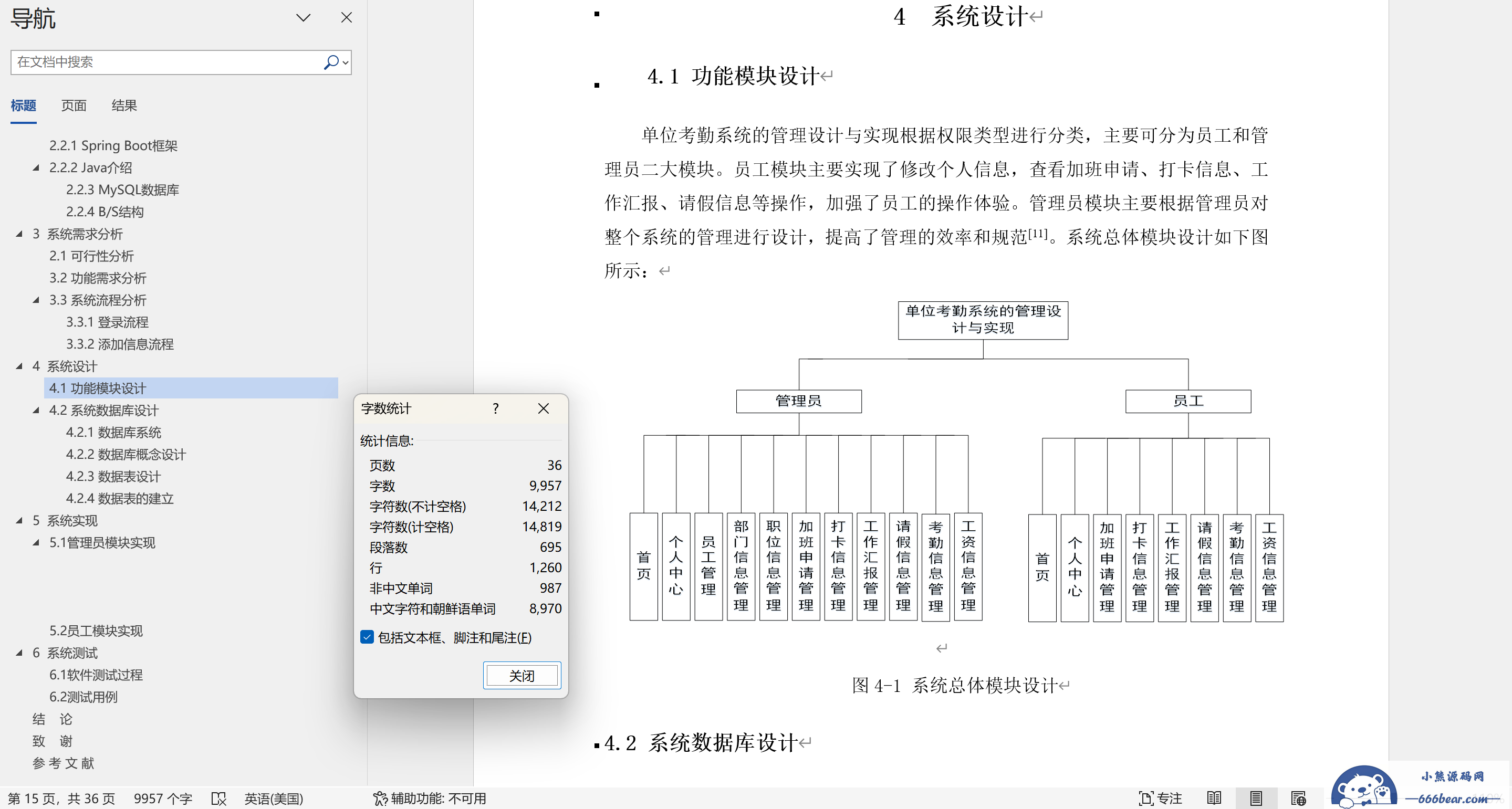Click the help question mark in 字数统计 dialog
Viewport: 1512px width, 809px height.
[496, 408]
